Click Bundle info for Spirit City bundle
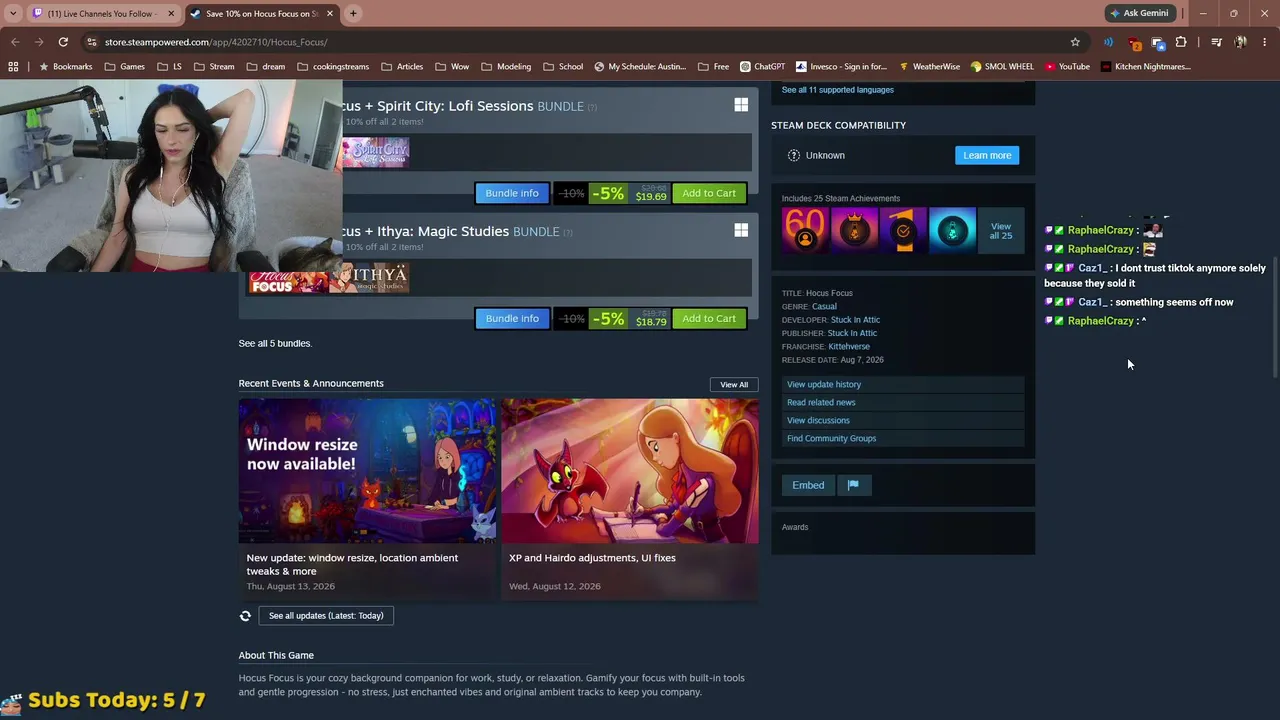The height and width of the screenshot is (720, 1280). coord(512,193)
